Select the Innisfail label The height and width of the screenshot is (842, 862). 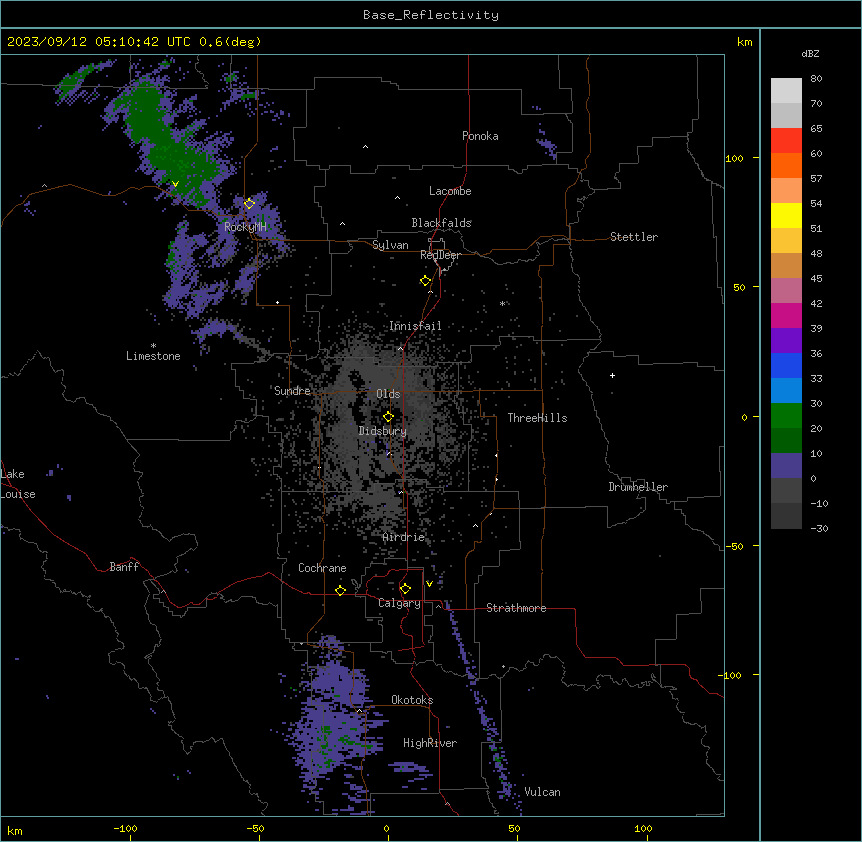click(415, 326)
